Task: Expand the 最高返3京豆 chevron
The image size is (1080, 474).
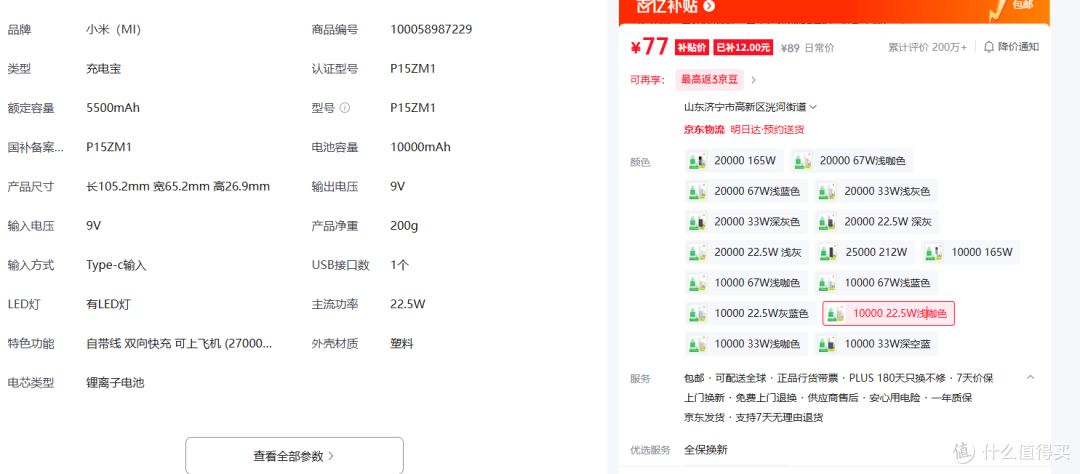Action: (x=753, y=80)
